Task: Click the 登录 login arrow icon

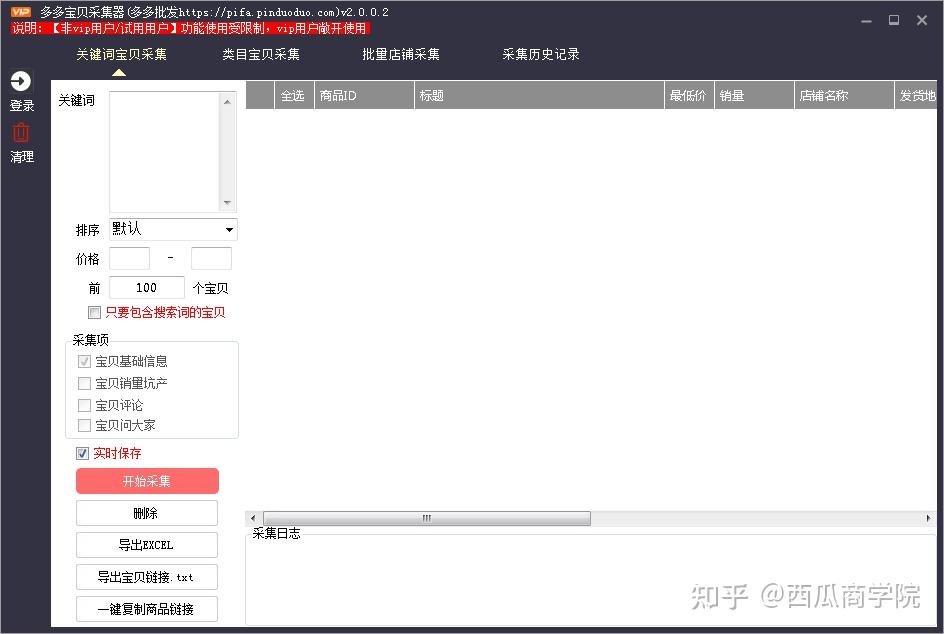Action: click(21, 82)
